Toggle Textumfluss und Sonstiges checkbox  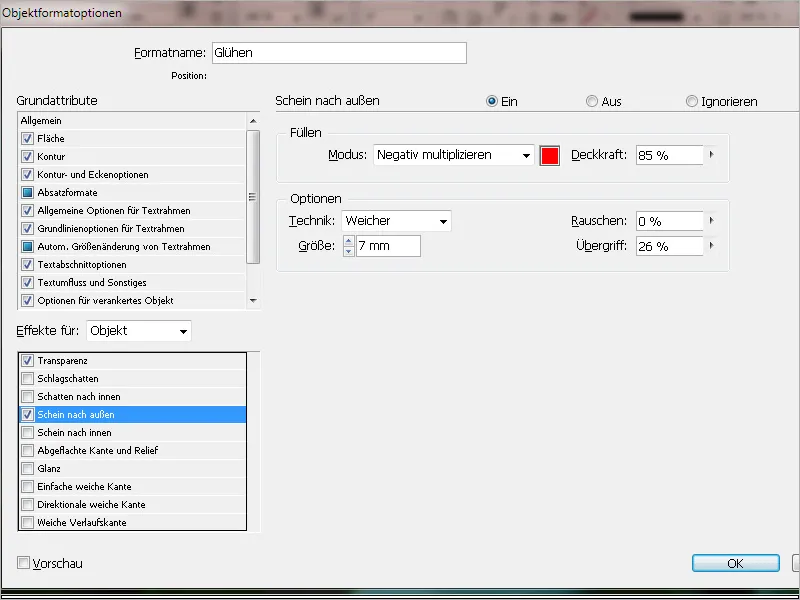[28, 282]
